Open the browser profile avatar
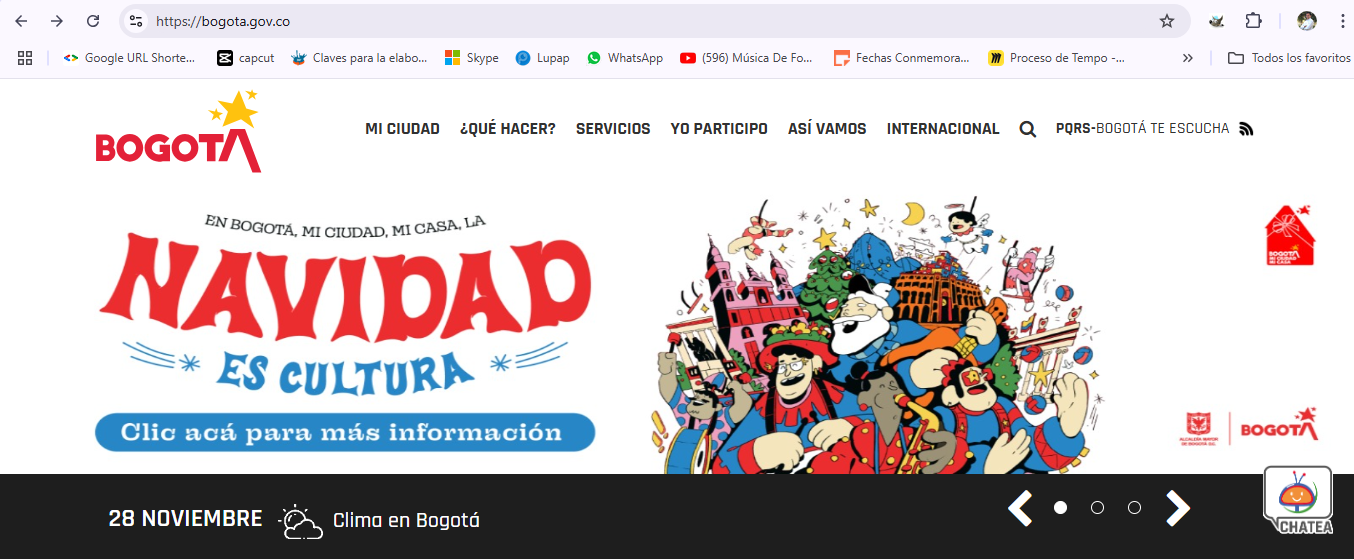 [x=1307, y=21]
